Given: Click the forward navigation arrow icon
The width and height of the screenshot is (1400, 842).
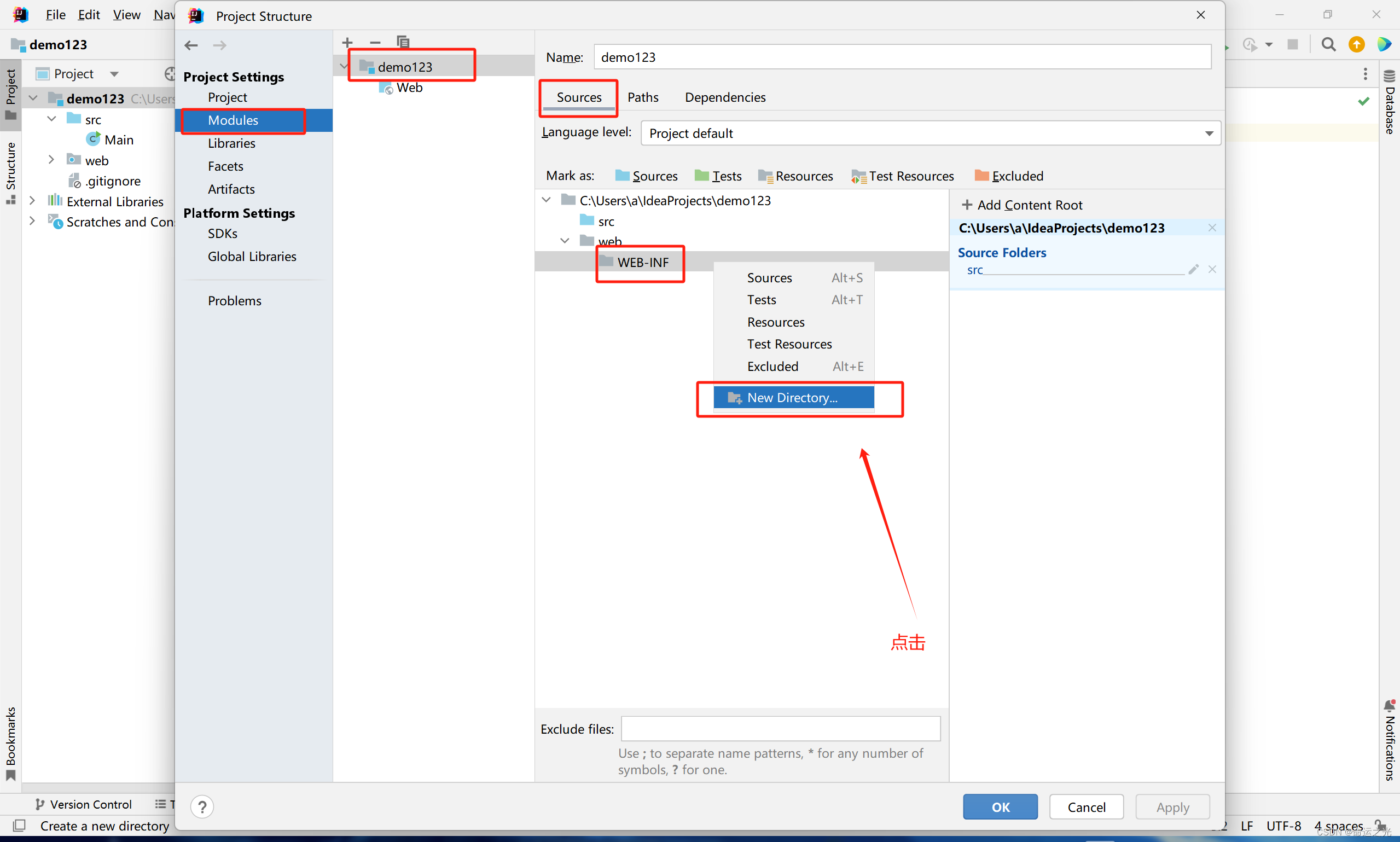Looking at the screenshot, I should [219, 44].
